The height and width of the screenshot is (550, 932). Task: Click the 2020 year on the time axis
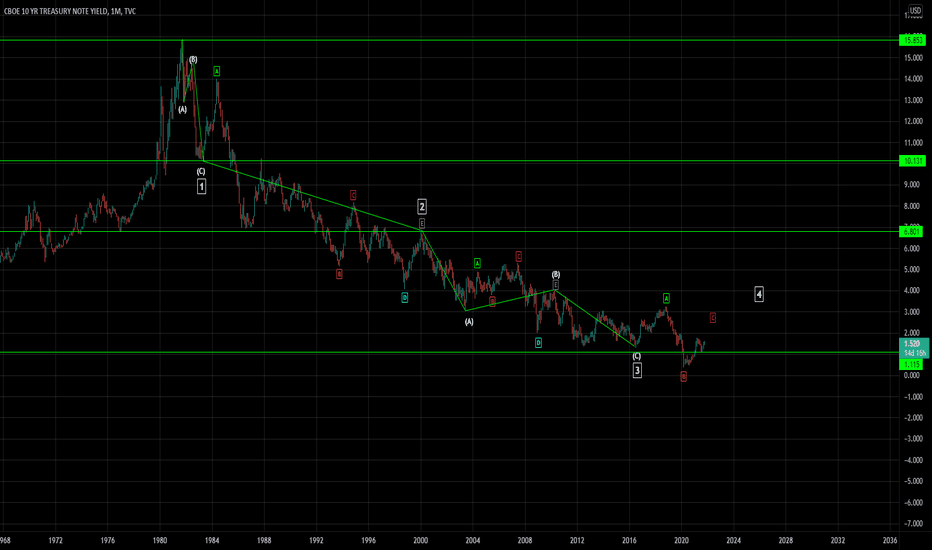pos(681,540)
